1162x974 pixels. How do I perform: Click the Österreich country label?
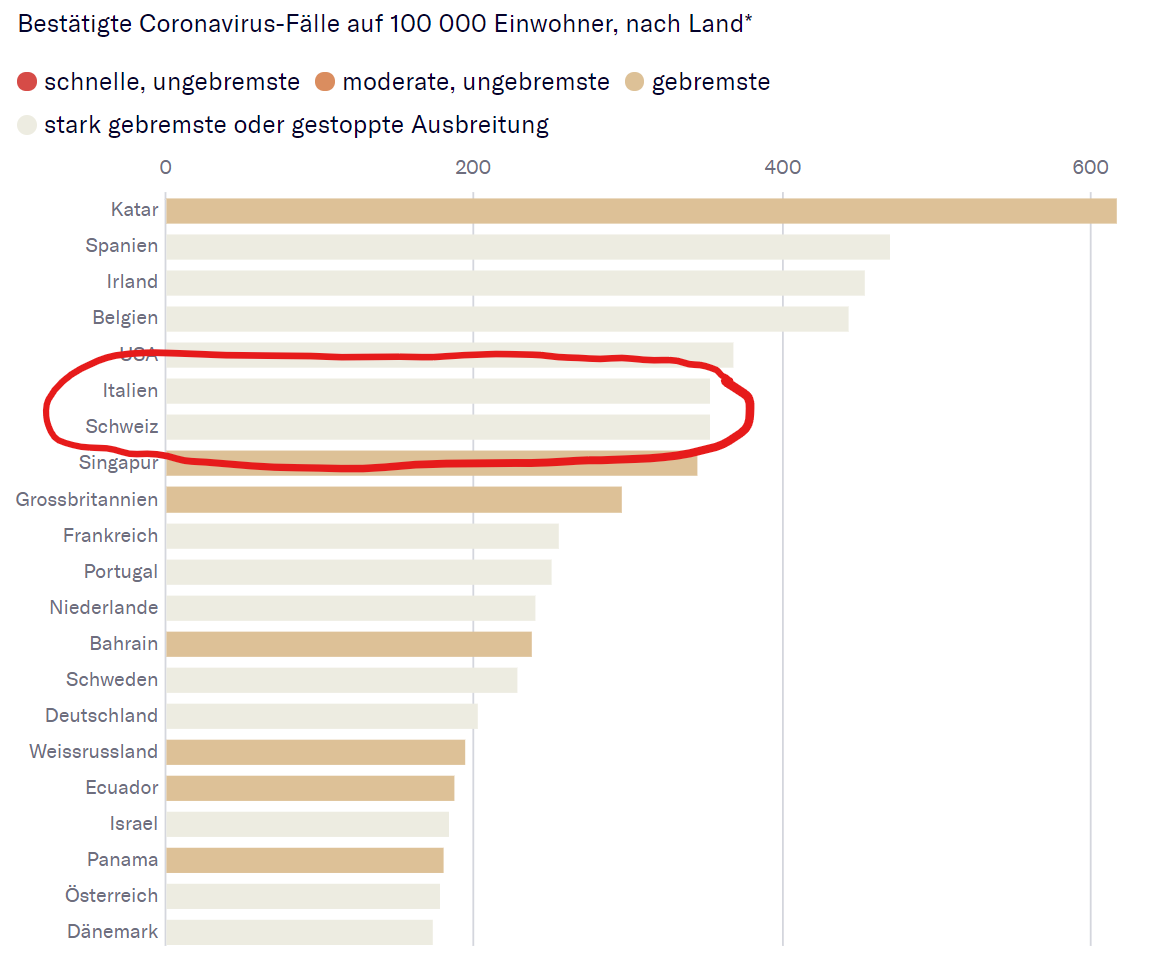[x=112, y=895]
